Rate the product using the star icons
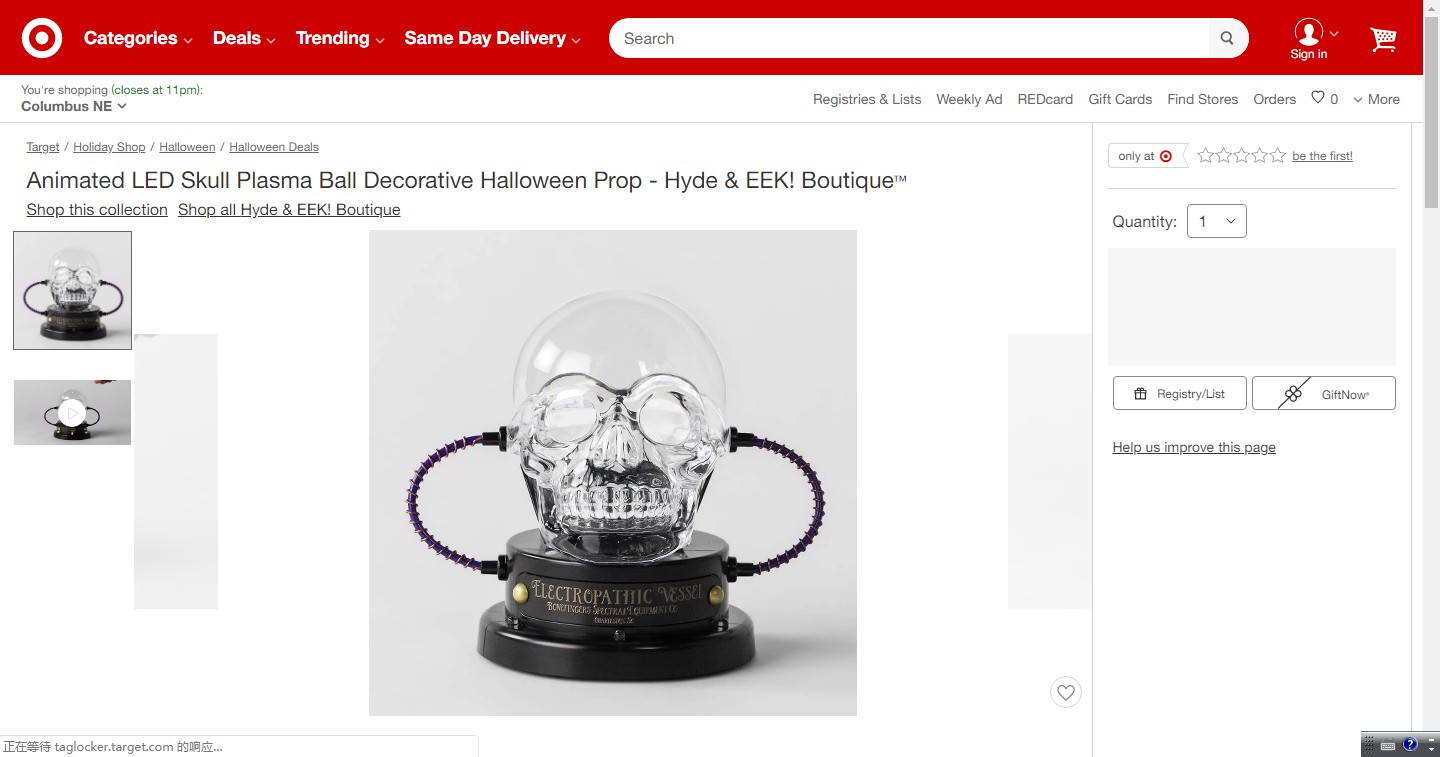 (x=1240, y=155)
